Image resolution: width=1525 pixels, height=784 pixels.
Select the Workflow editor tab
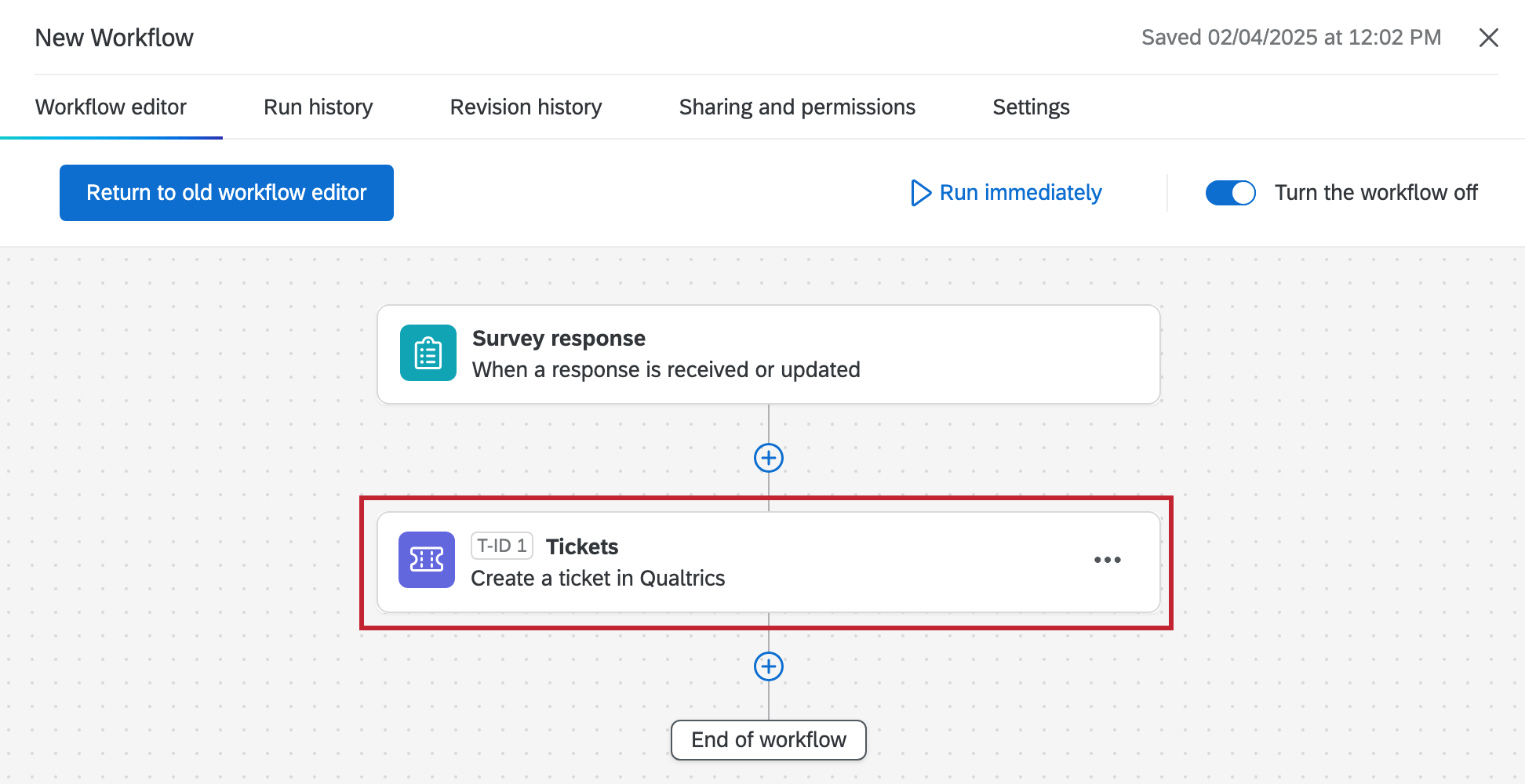pyautogui.click(x=111, y=107)
